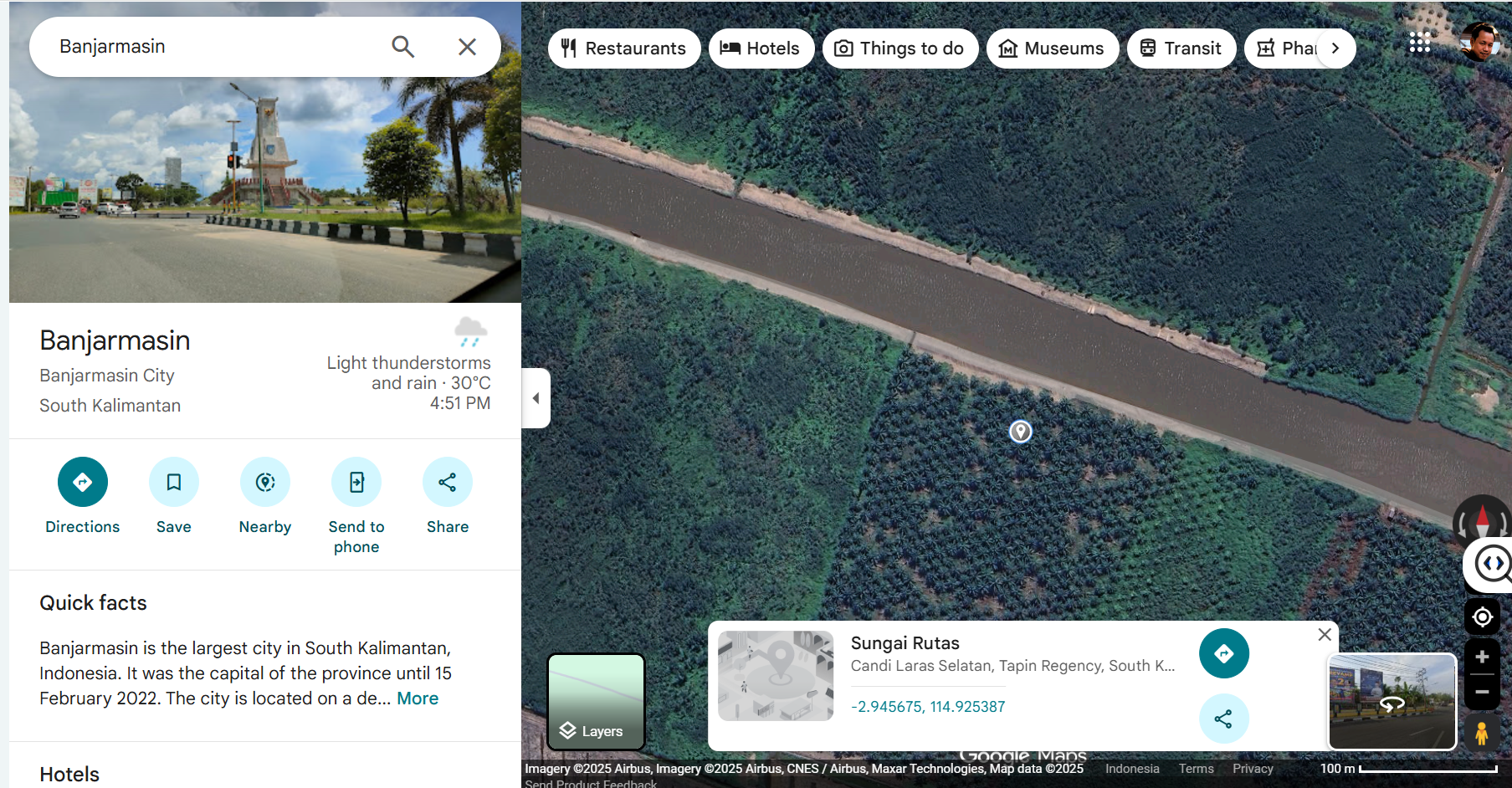Screen dimensions: 1512x788
Task: Send Banjarmasin to phone
Action: [356, 483]
